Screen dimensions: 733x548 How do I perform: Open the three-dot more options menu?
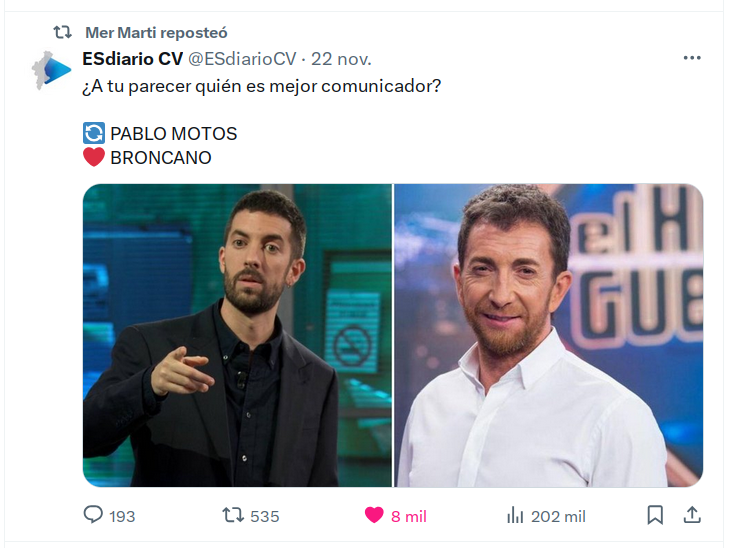pyautogui.click(x=692, y=58)
